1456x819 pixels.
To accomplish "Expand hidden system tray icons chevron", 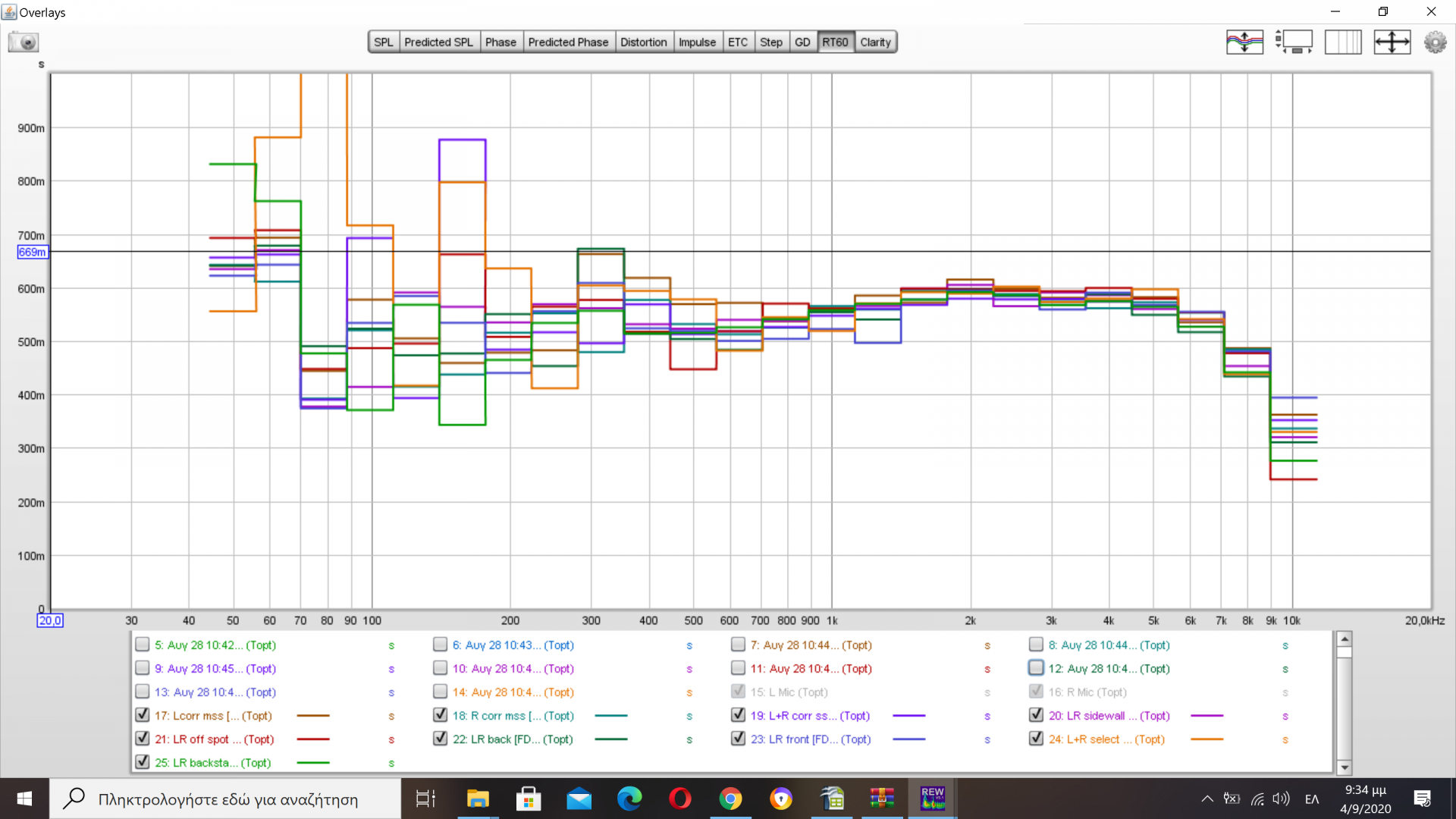I will click(1207, 799).
